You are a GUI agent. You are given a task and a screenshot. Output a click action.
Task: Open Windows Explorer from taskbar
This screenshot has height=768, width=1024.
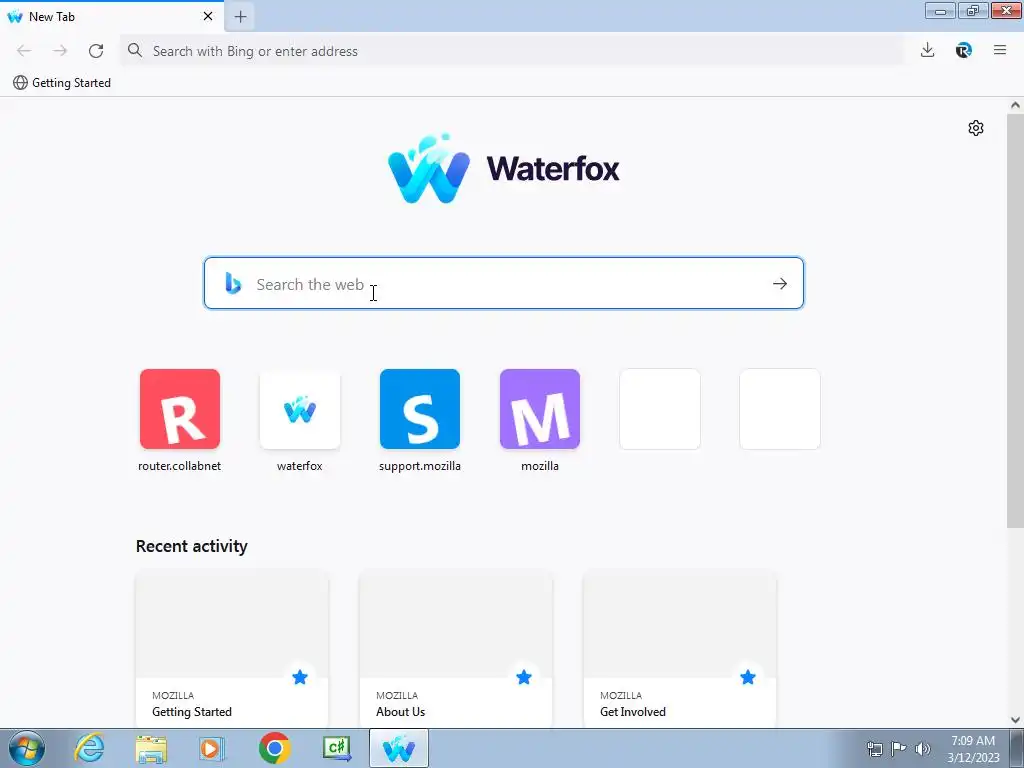tap(151, 748)
